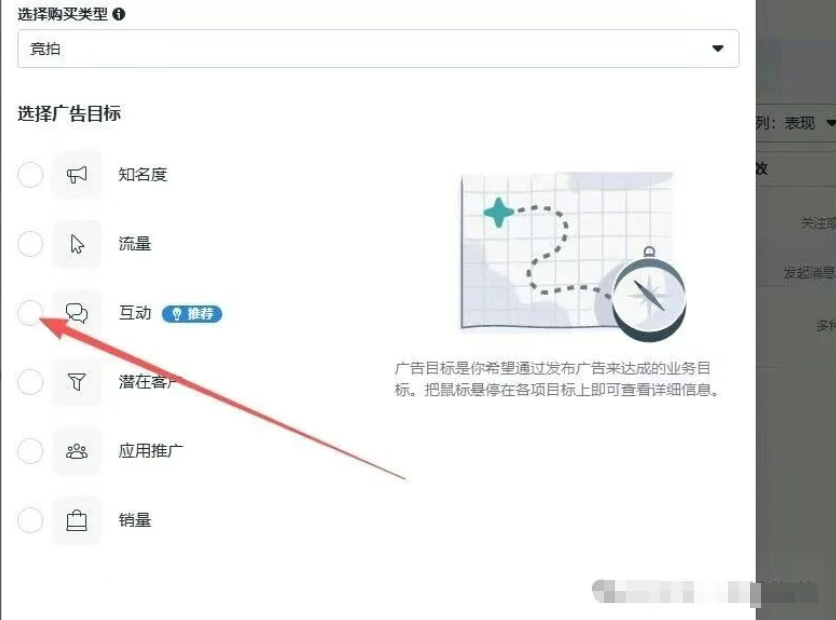This screenshot has height=620, width=836.
Task: Open the 竞拍 purchase type dropdown
Action: (378, 49)
